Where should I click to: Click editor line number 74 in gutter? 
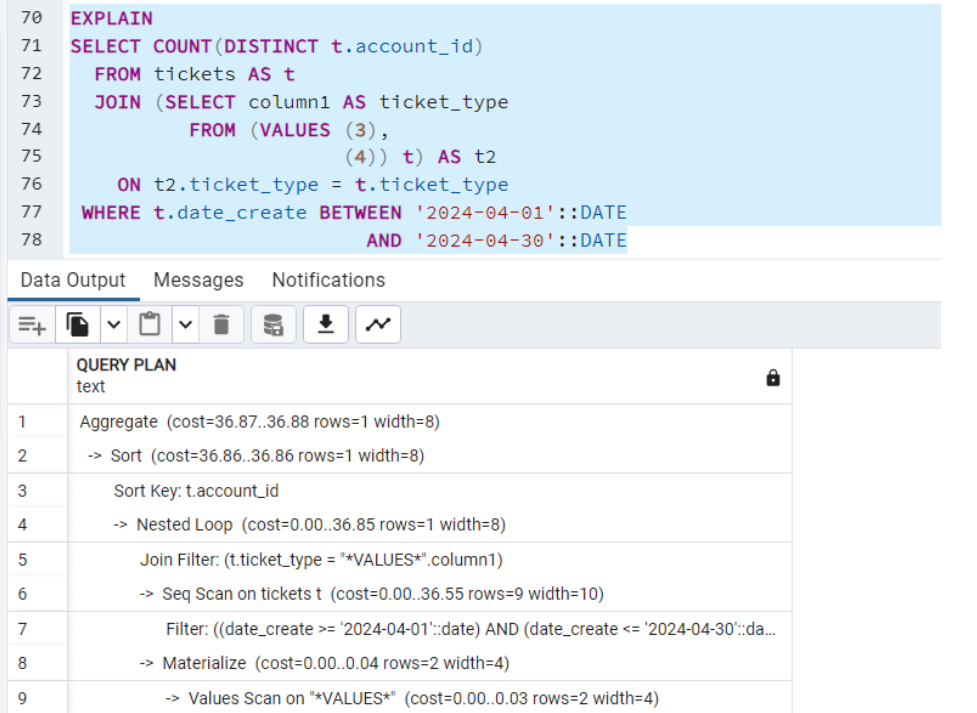click(32, 129)
